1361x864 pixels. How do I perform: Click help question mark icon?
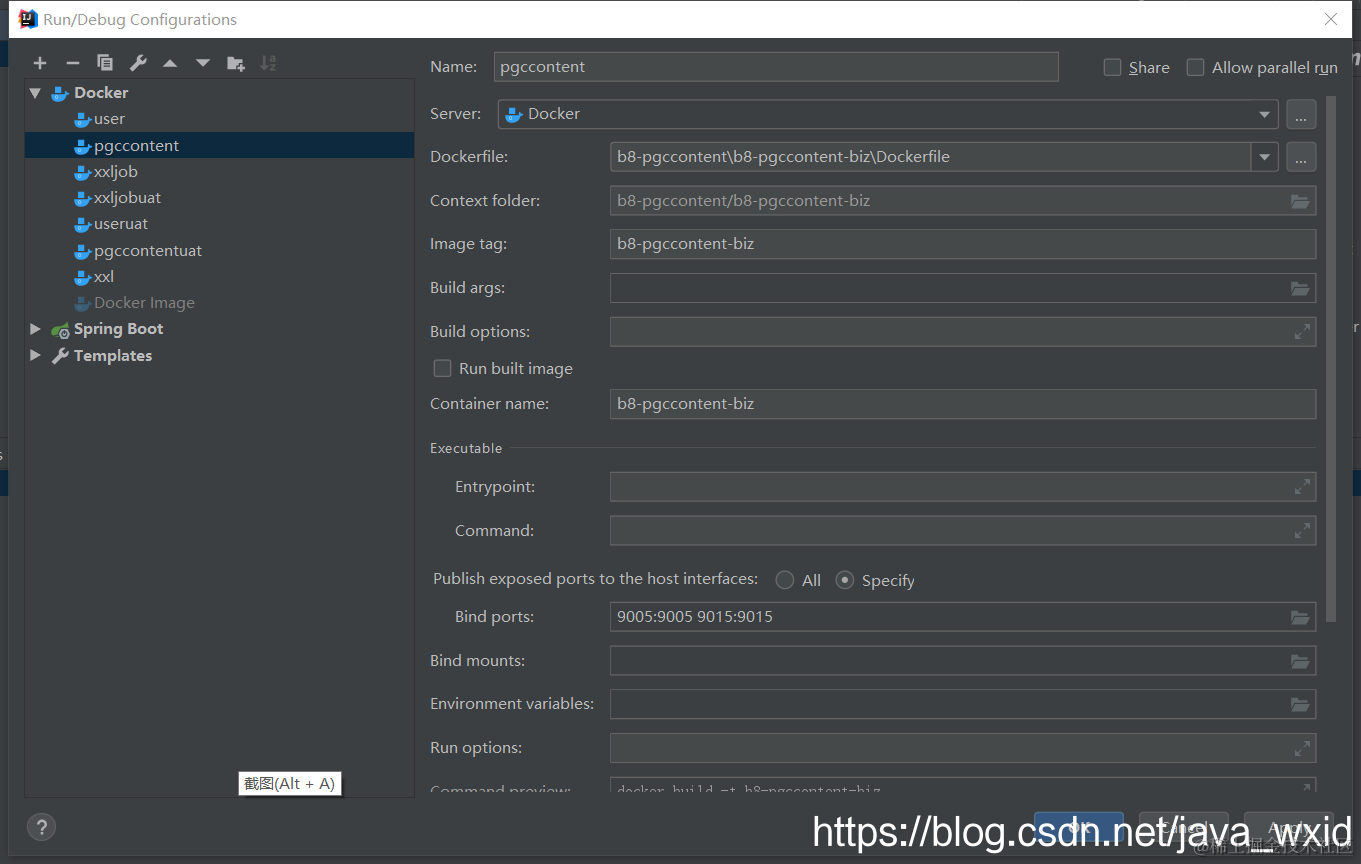(41, 827)
